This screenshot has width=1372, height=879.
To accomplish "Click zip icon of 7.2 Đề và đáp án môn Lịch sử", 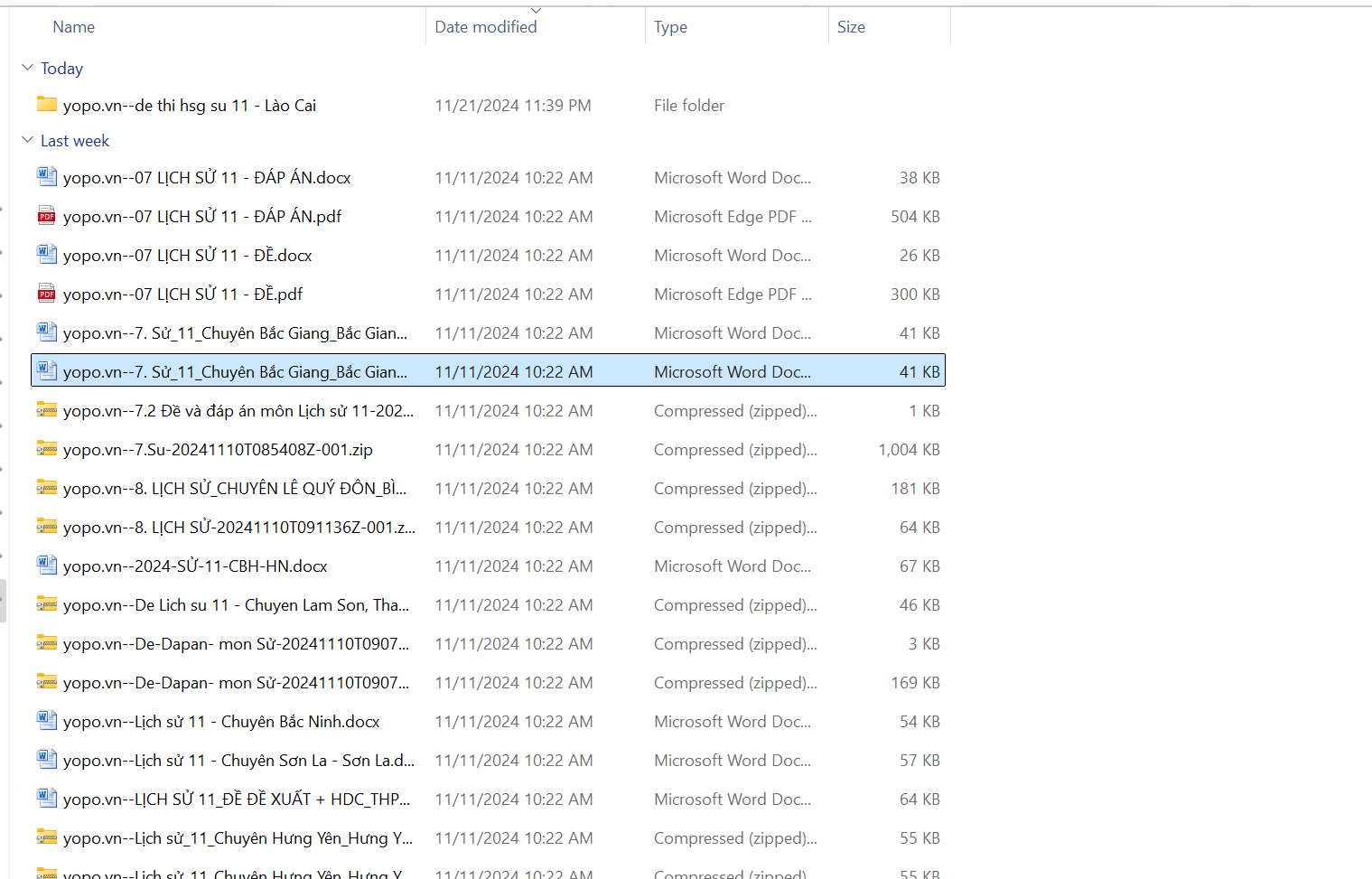I will pos(47,410).
